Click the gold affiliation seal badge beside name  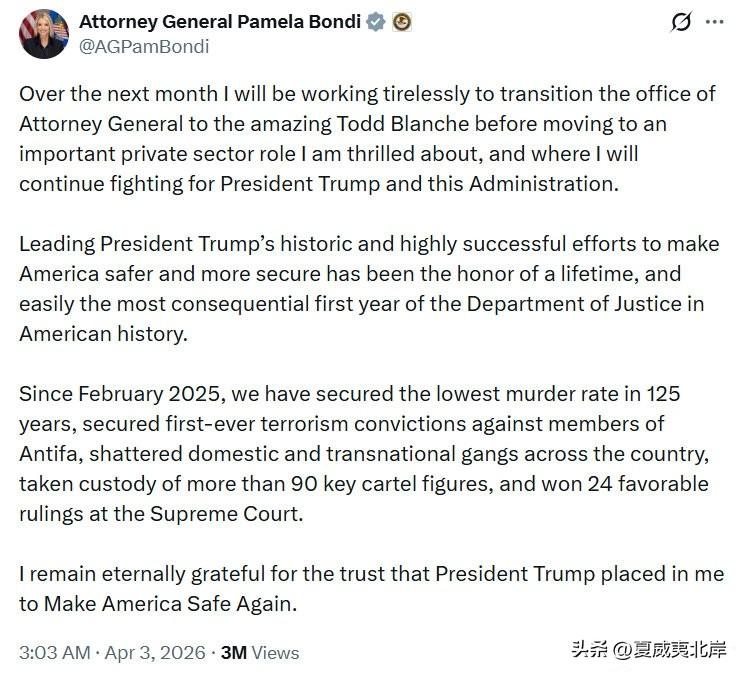point(401,22)
